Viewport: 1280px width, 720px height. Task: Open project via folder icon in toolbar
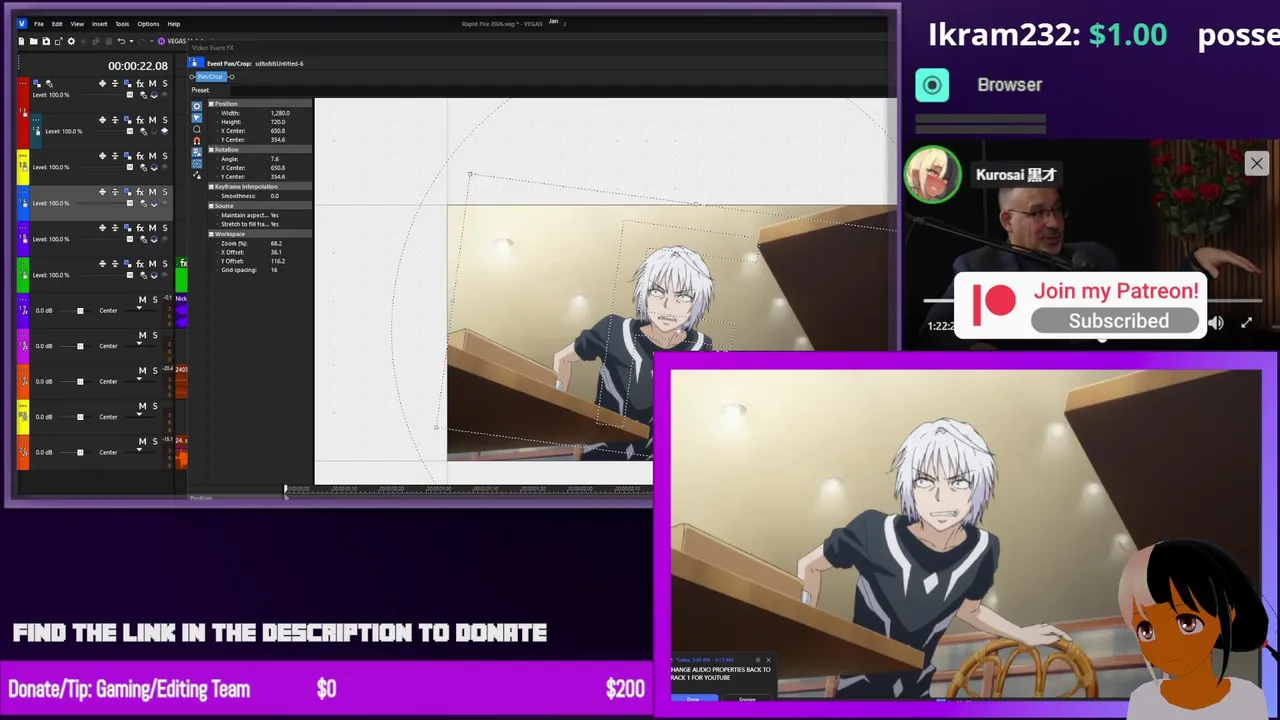pos(33,41)
